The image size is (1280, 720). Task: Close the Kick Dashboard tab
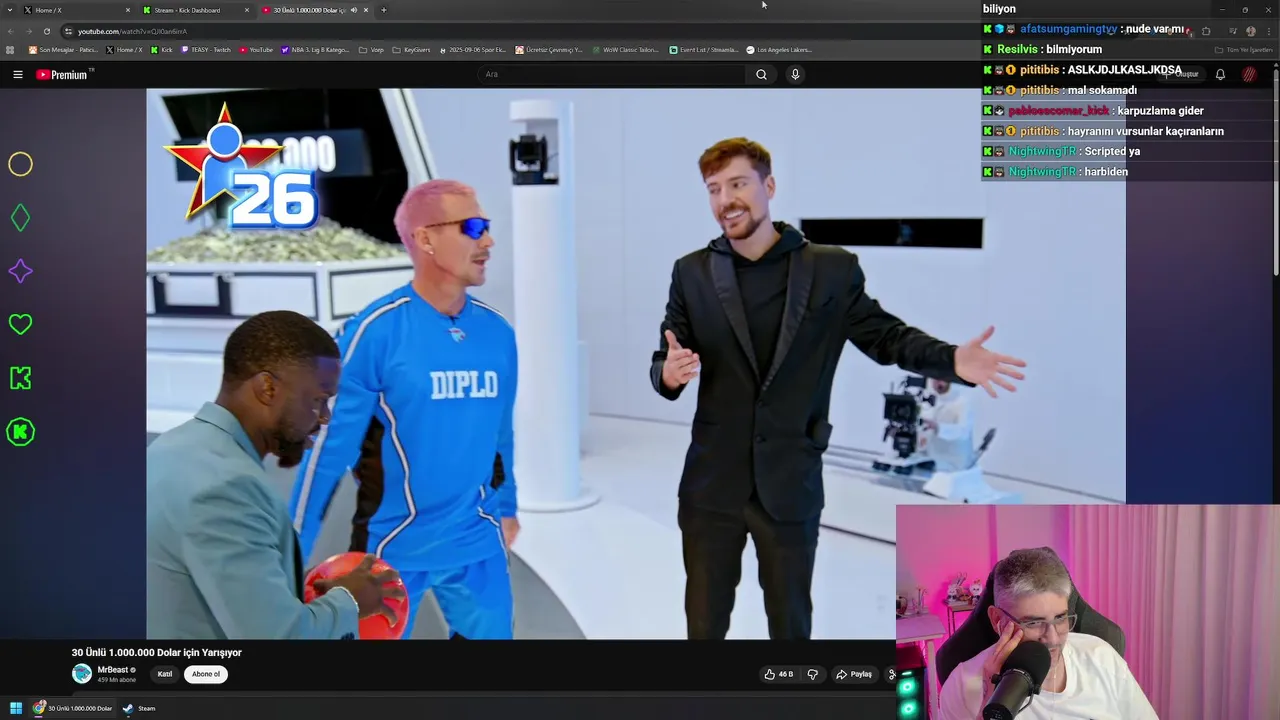247,10
